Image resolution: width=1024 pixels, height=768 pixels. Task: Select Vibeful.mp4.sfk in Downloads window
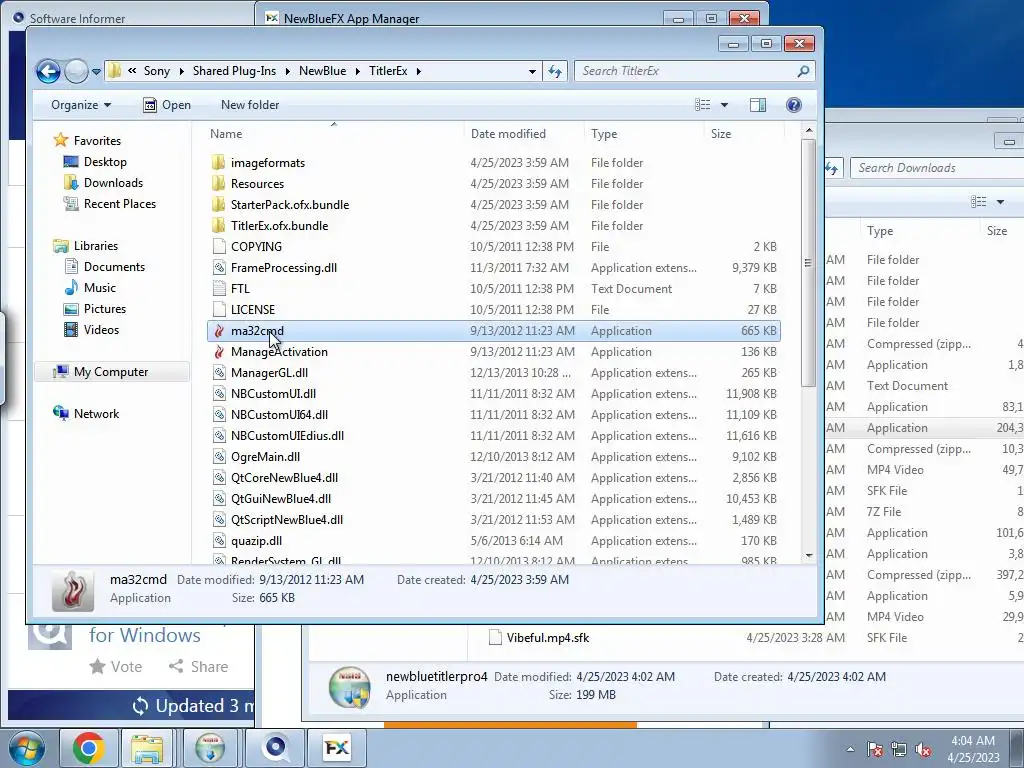click(x=547, y=637)
